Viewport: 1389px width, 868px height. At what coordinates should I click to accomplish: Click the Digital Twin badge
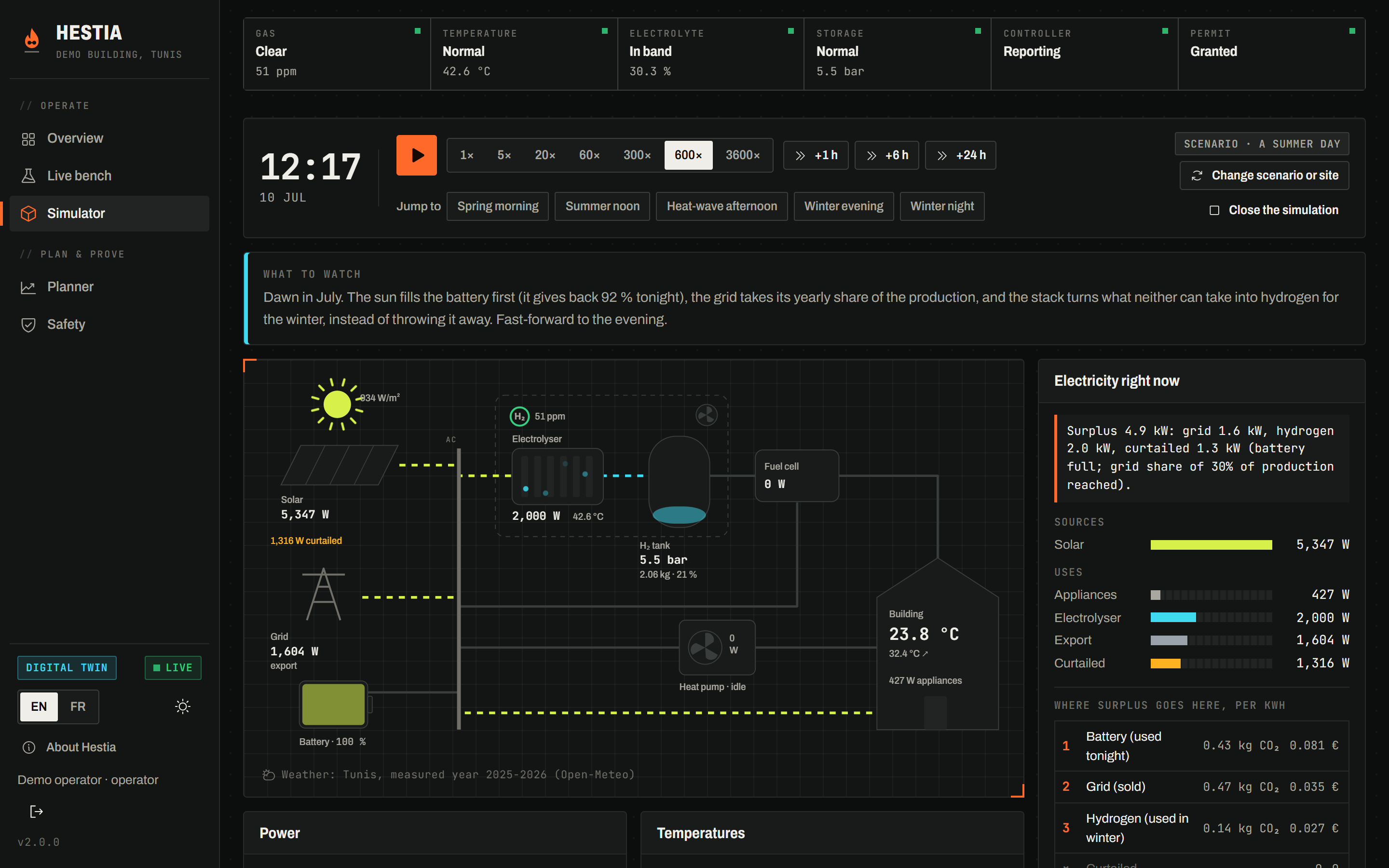click(x=67, y=668)
